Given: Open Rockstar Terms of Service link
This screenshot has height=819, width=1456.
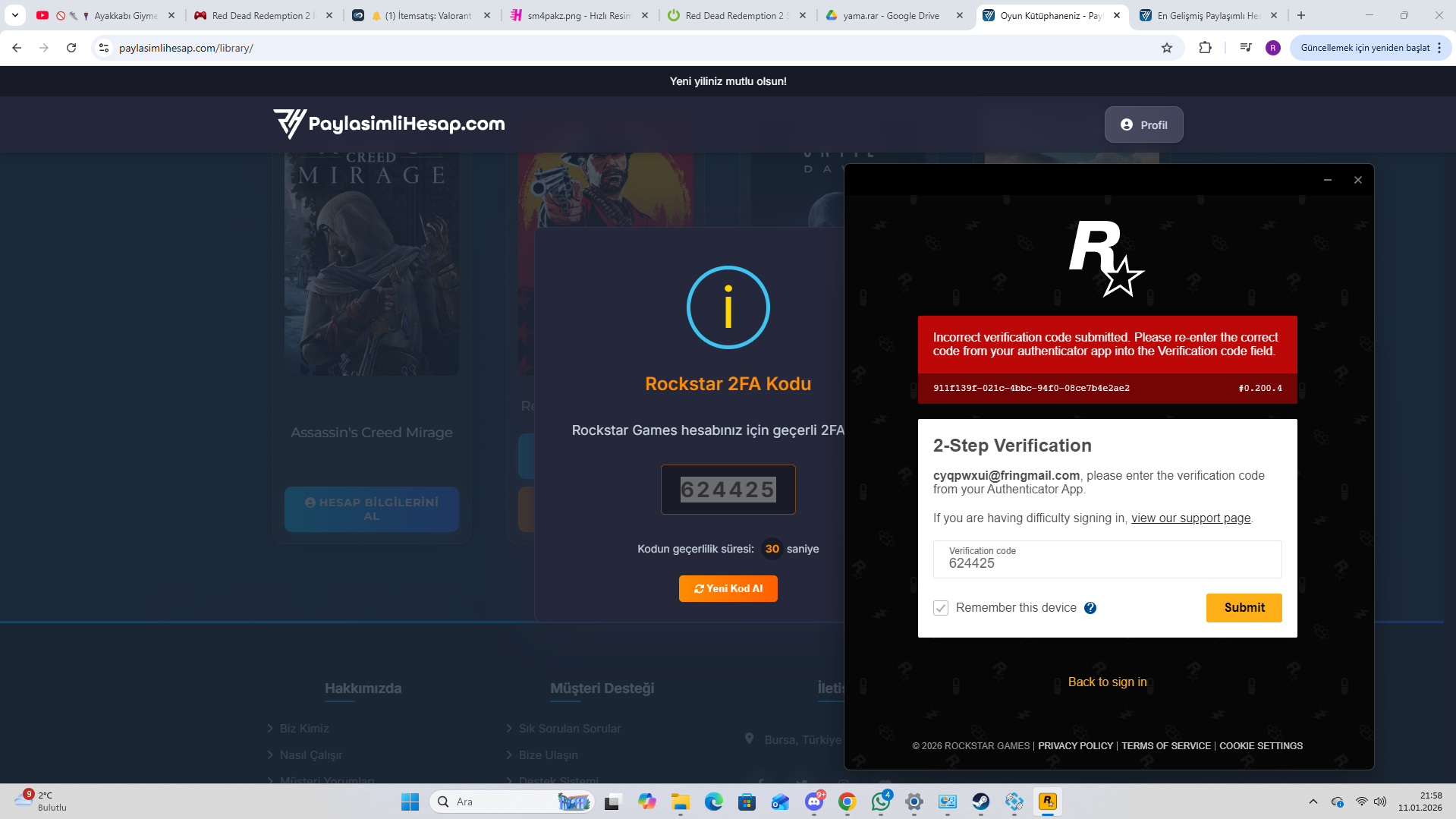Looking at the screenshot, I should [1166, 746].
